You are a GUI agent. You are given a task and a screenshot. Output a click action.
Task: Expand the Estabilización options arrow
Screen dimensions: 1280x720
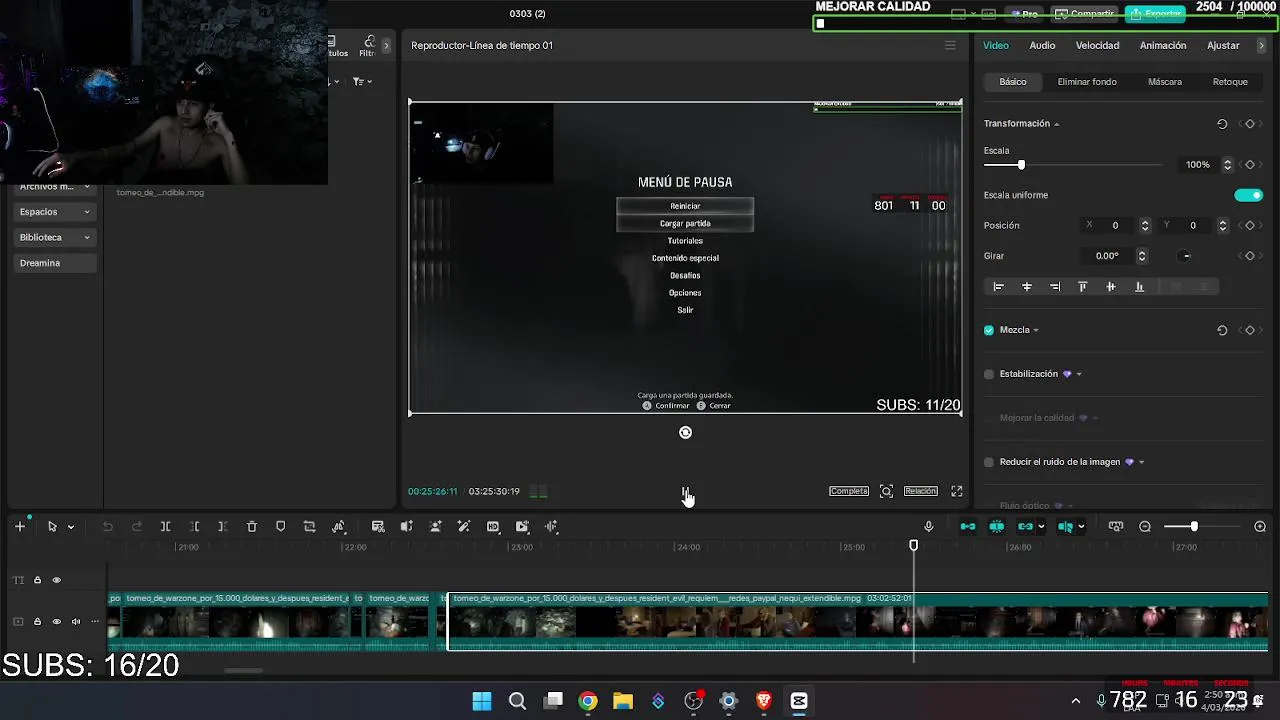pyautogui.click(x=1078, y=374)
